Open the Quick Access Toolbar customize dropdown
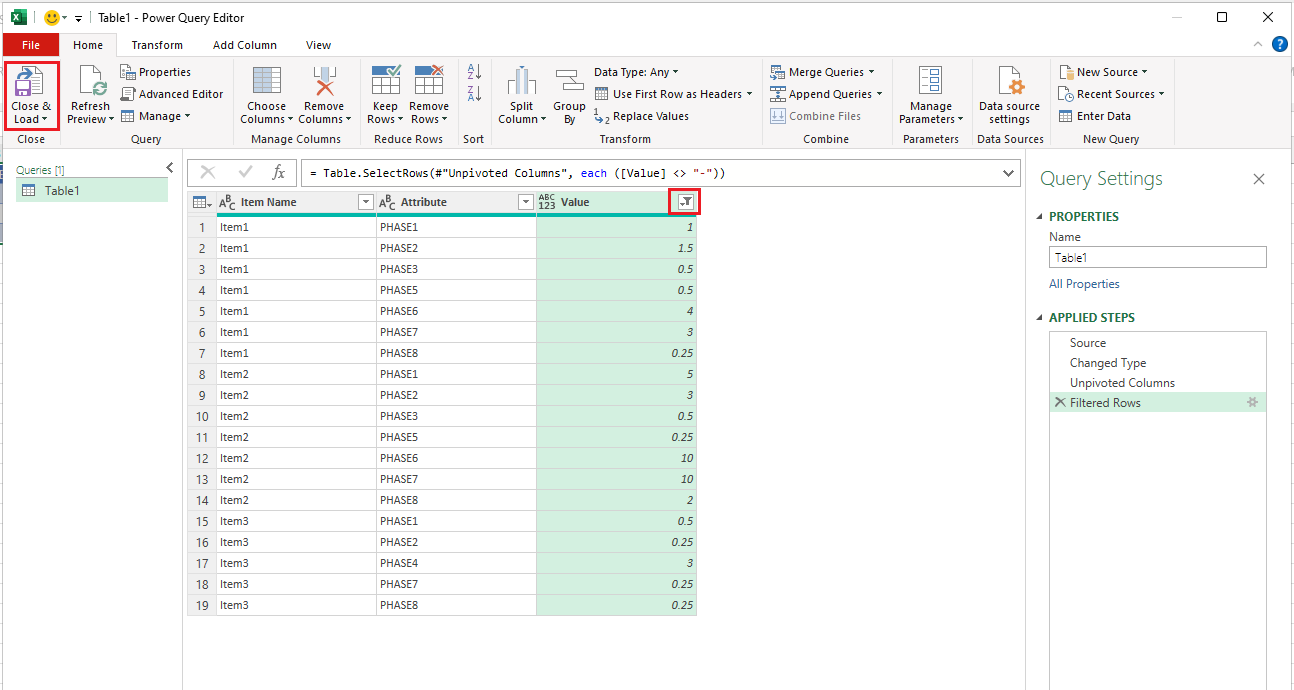 coord(78,18)
